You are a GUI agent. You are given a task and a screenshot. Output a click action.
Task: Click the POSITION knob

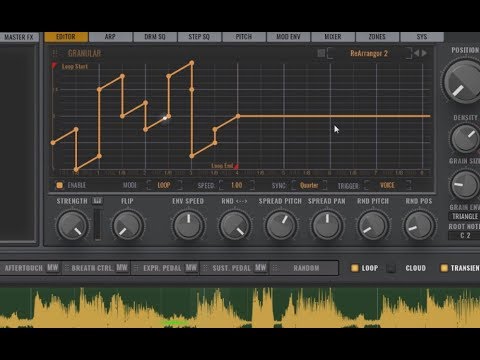464,82
